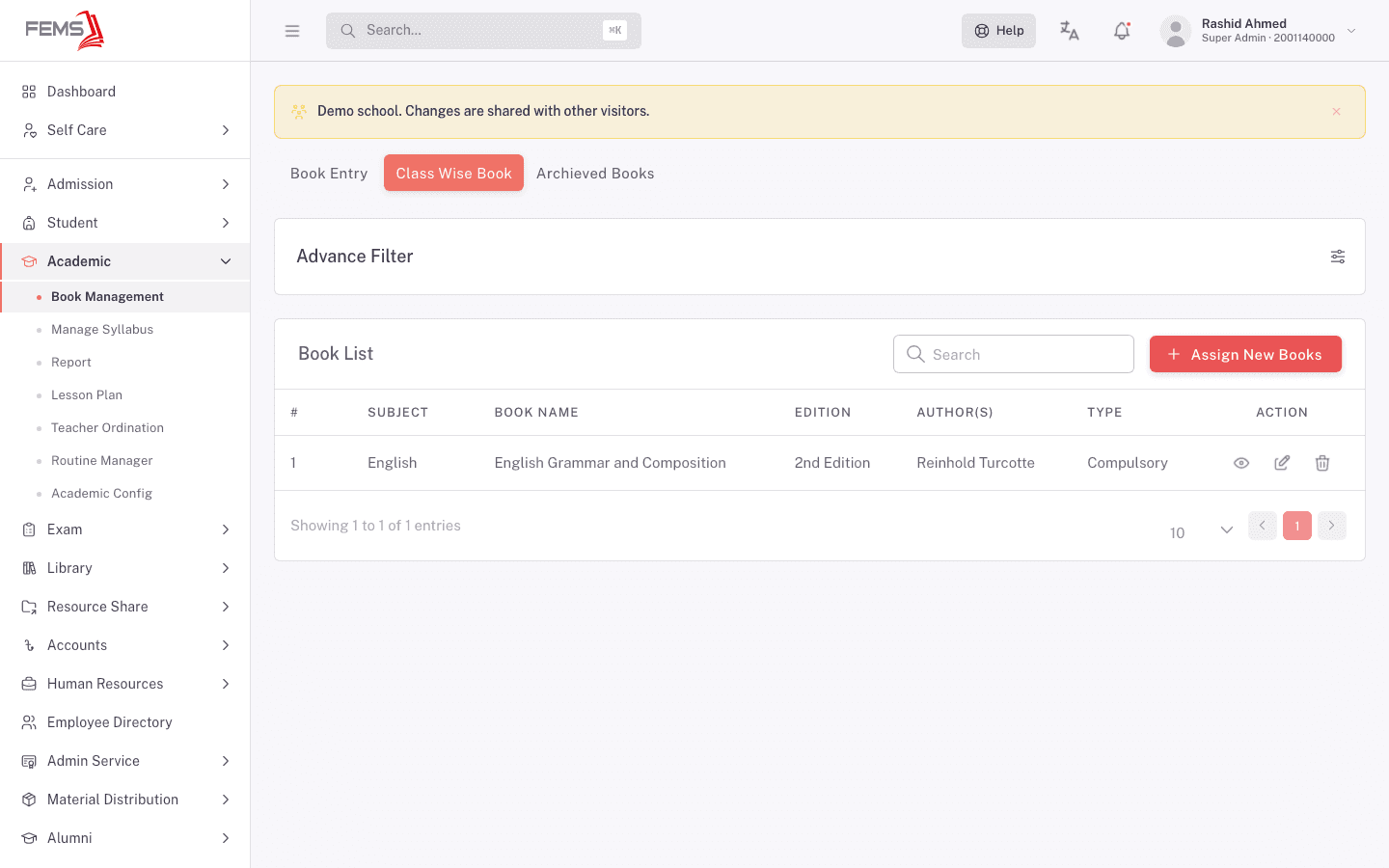This screenshot has width=1389, height=868.
Task: Expand the Library menu
Action: click(x=125, y=568)
